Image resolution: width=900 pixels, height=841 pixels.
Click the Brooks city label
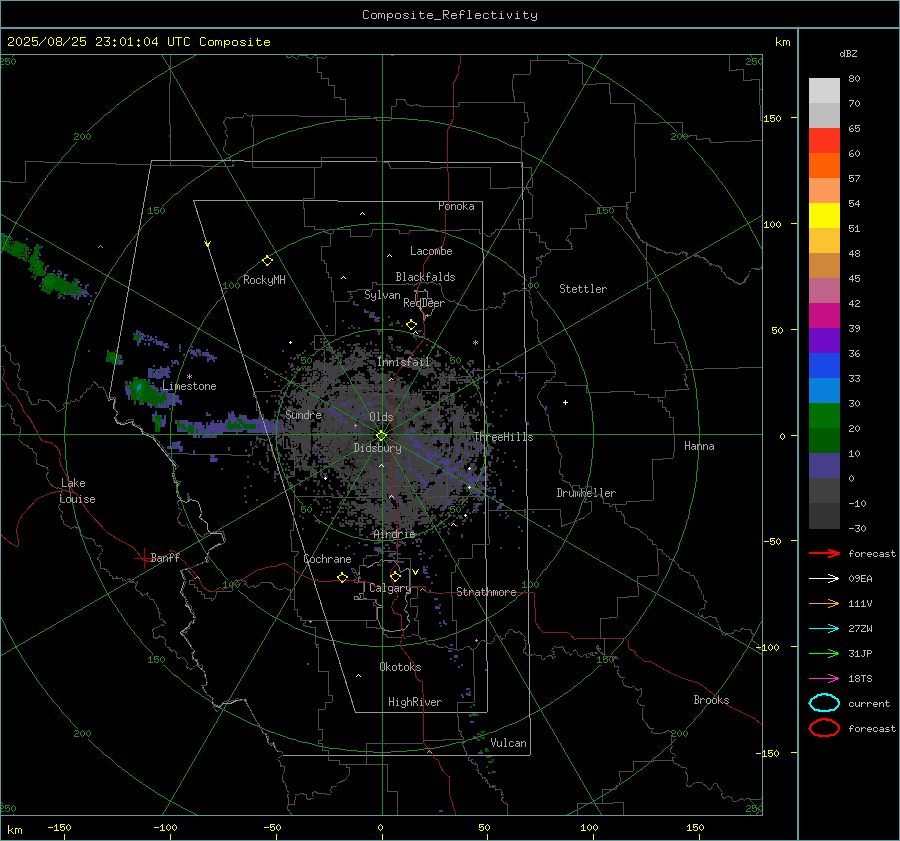(x=711, y=700)
